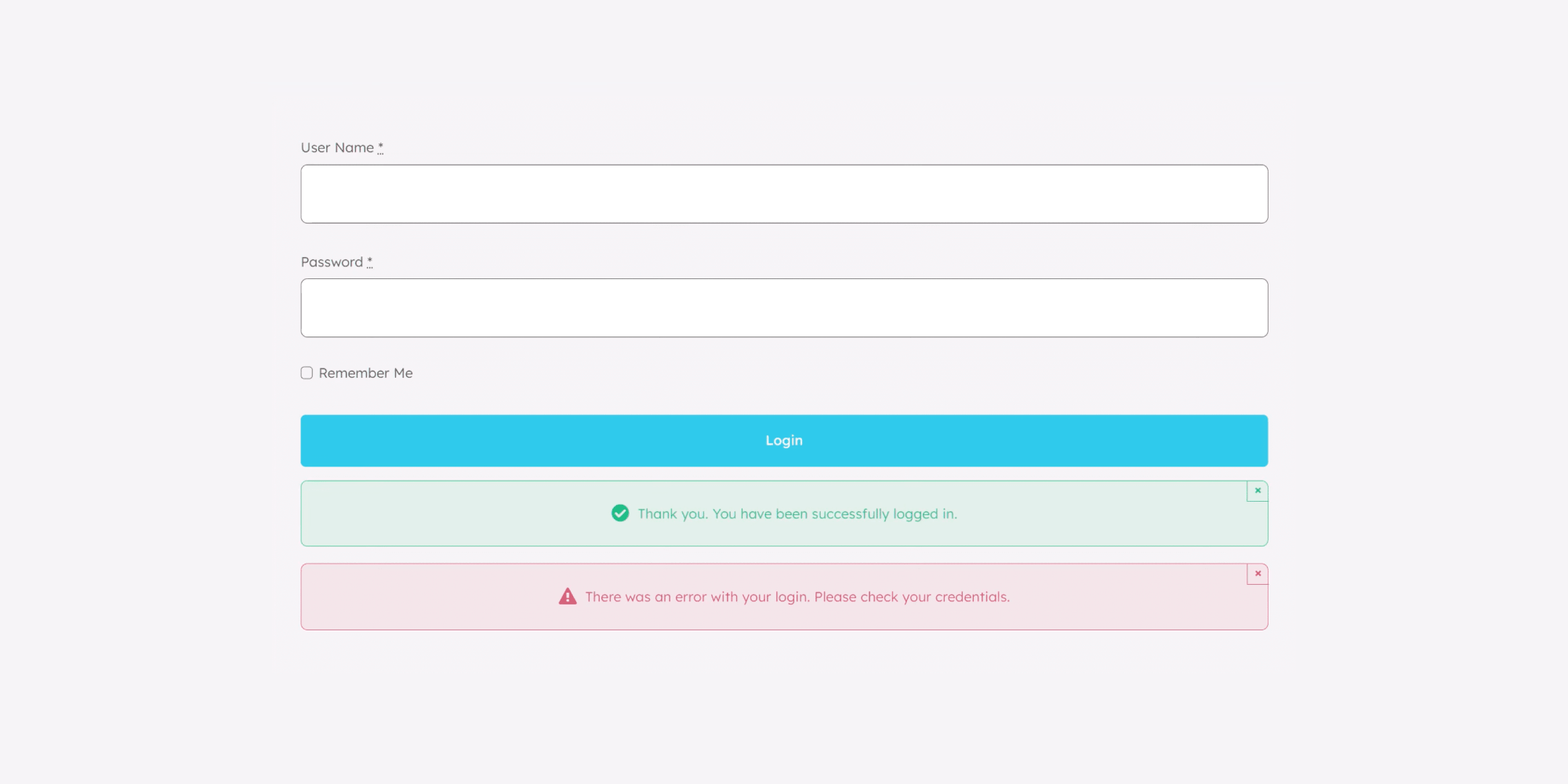1568x784 pixels.
Task: Click the alert icon near the credentials warning
Action: (567, 597)
